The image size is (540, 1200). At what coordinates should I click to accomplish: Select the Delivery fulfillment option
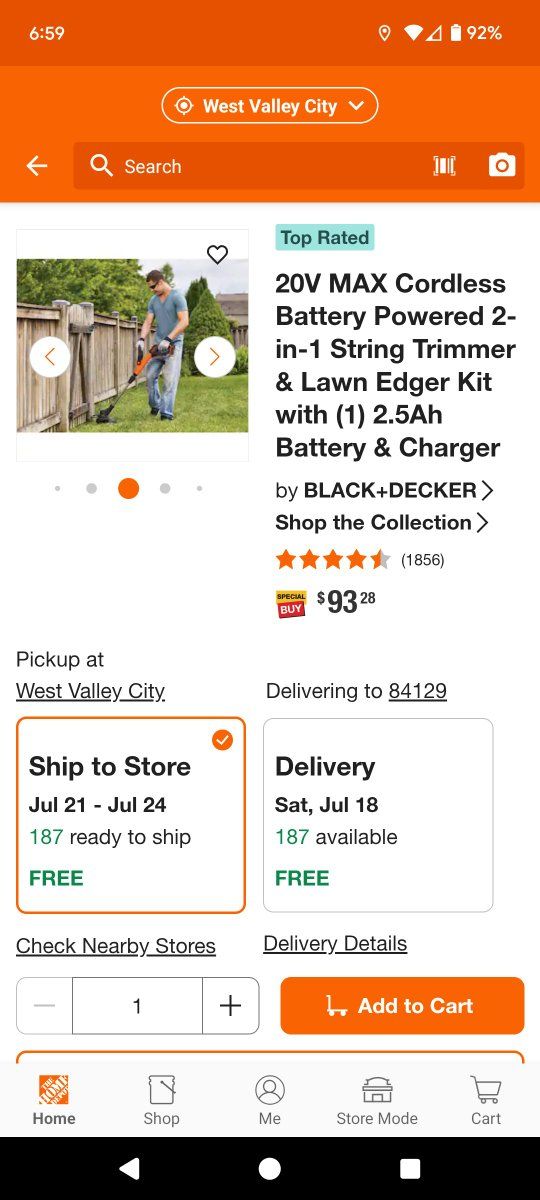[x=378, y=815]
